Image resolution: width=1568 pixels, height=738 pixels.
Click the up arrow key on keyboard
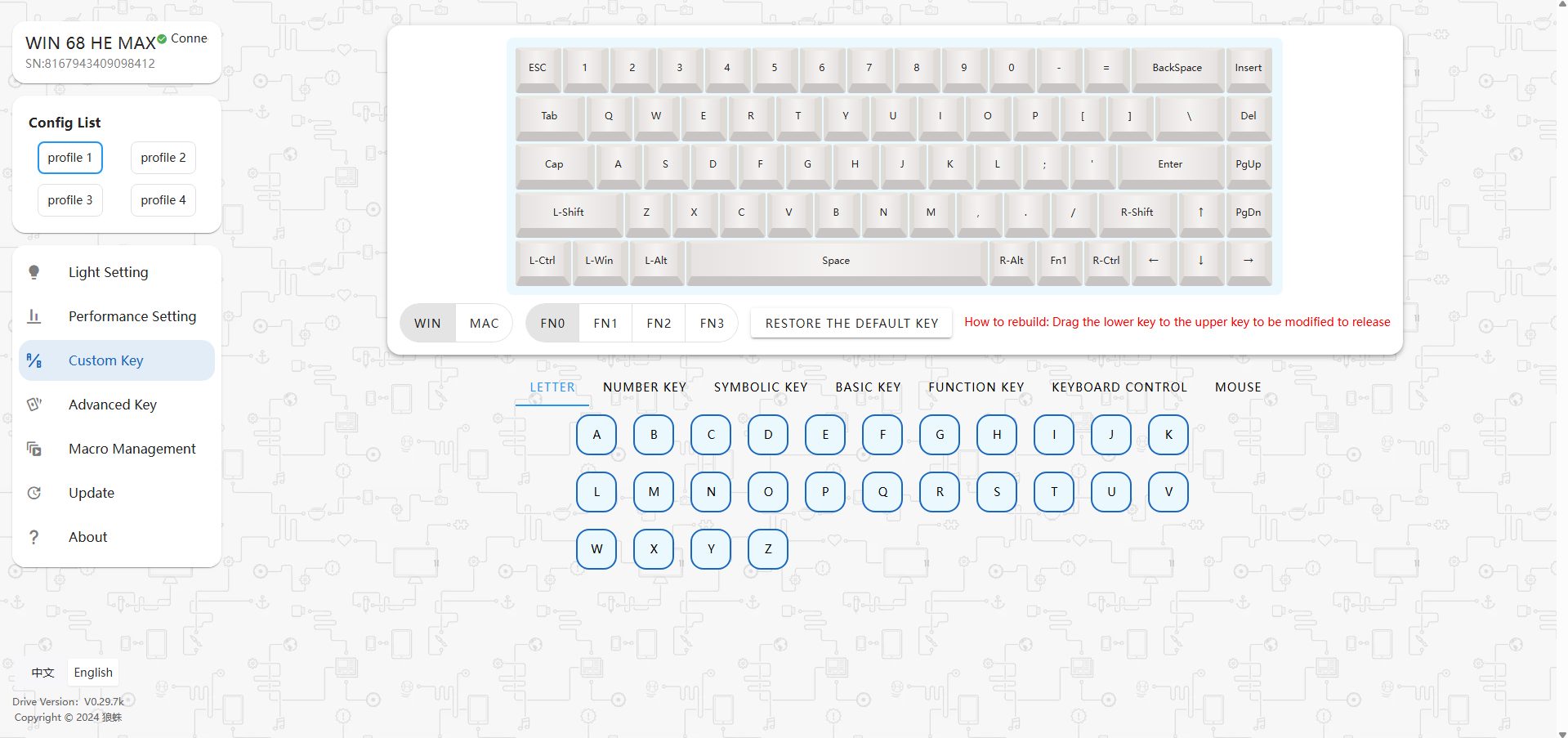(x=1200, y=212)
